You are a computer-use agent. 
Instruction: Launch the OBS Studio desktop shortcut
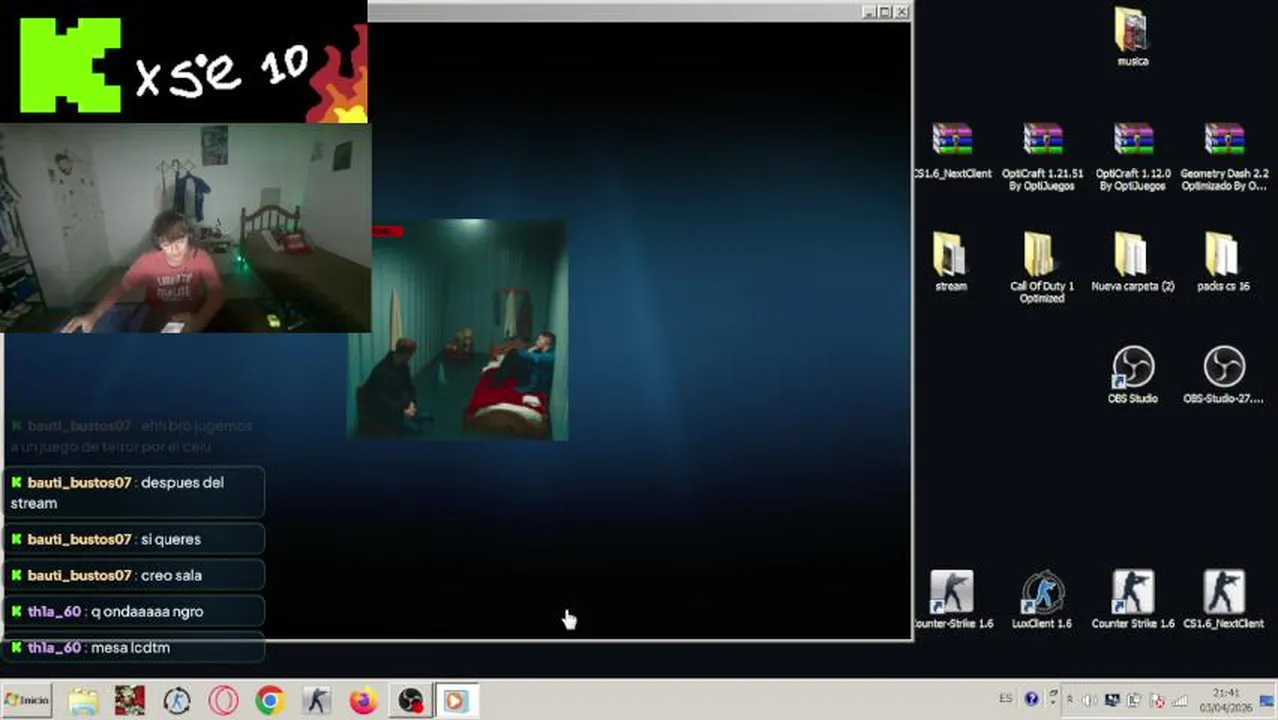click(1132, 374)
